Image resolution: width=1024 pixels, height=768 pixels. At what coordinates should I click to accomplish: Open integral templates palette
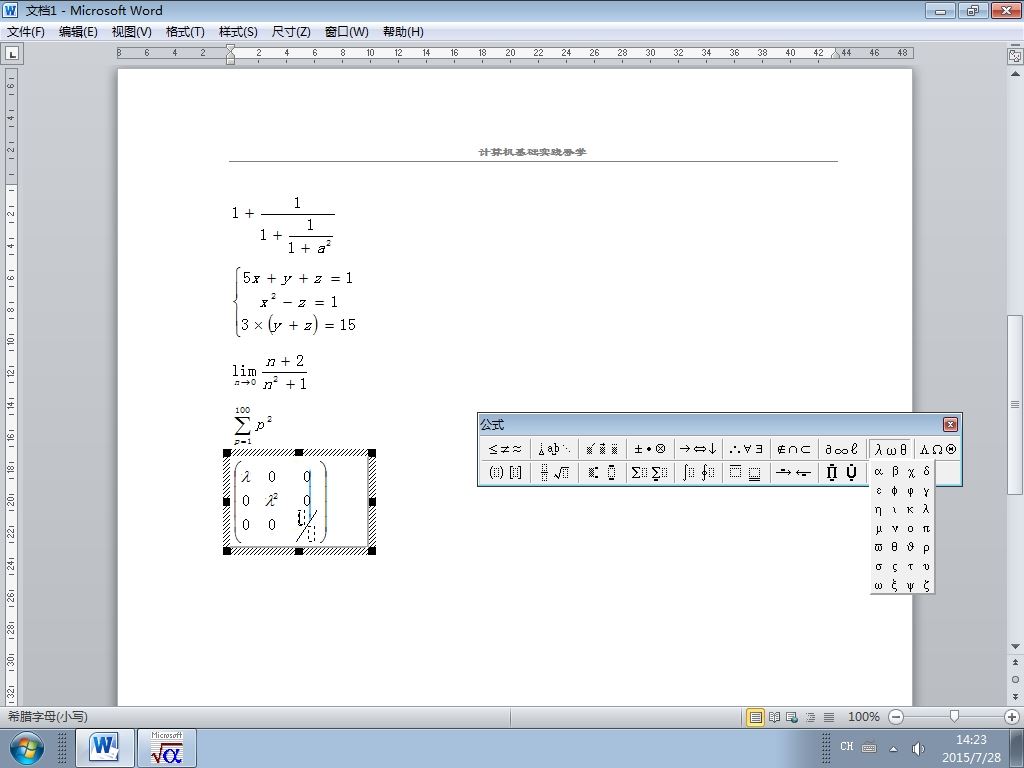(697, 472)
